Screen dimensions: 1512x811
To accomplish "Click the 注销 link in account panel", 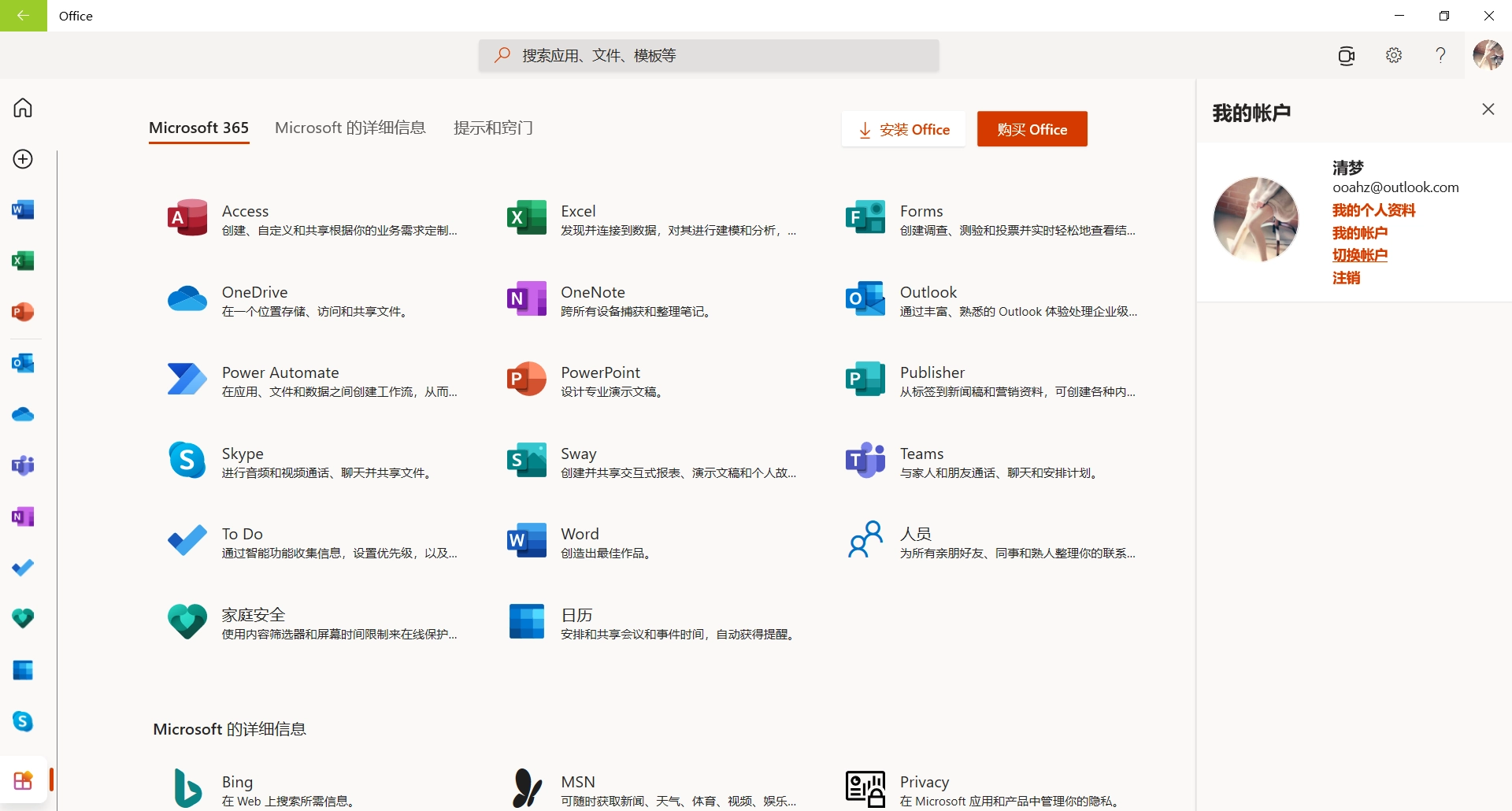I will 1346,277.
